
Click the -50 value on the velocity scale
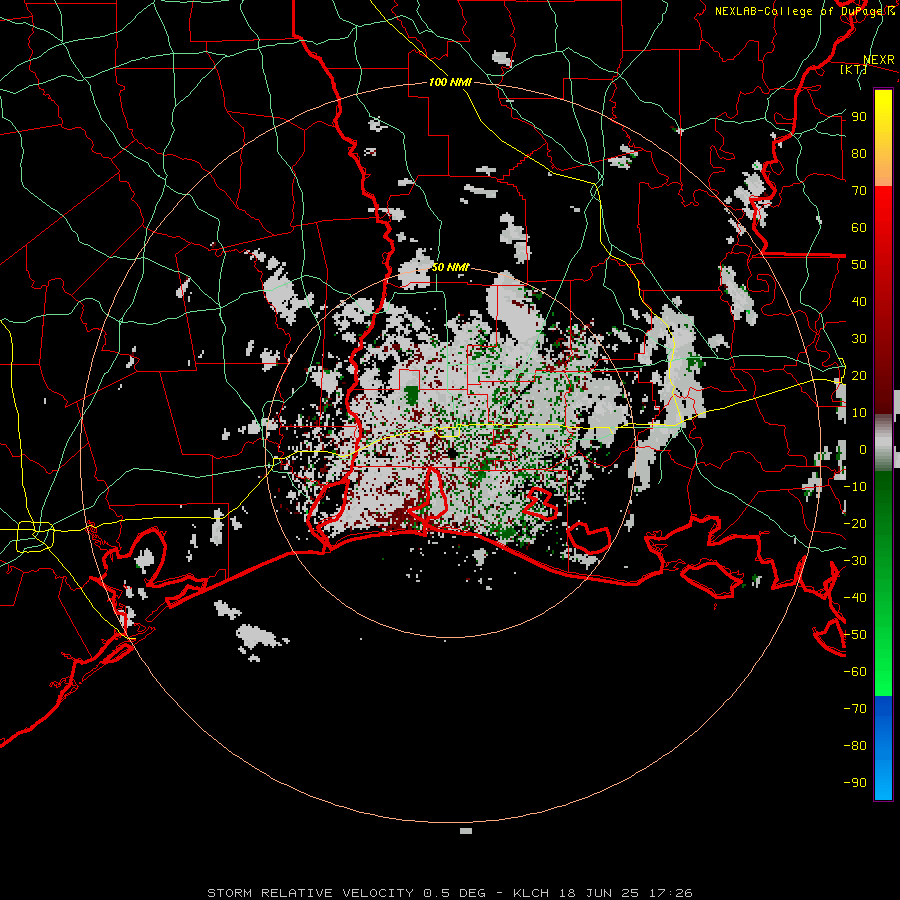click(x=855, y=635)
